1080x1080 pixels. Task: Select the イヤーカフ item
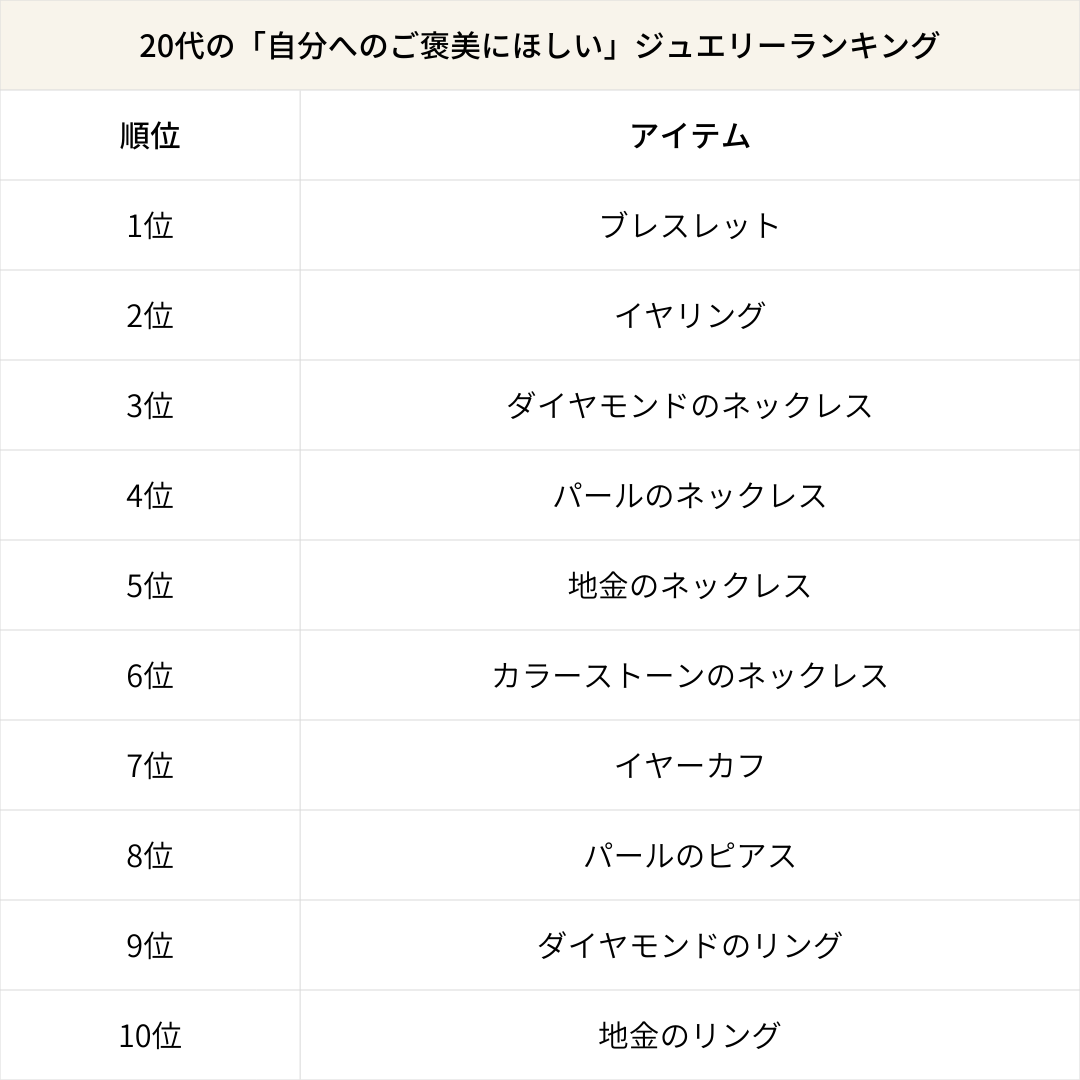(x=690, y=766)
